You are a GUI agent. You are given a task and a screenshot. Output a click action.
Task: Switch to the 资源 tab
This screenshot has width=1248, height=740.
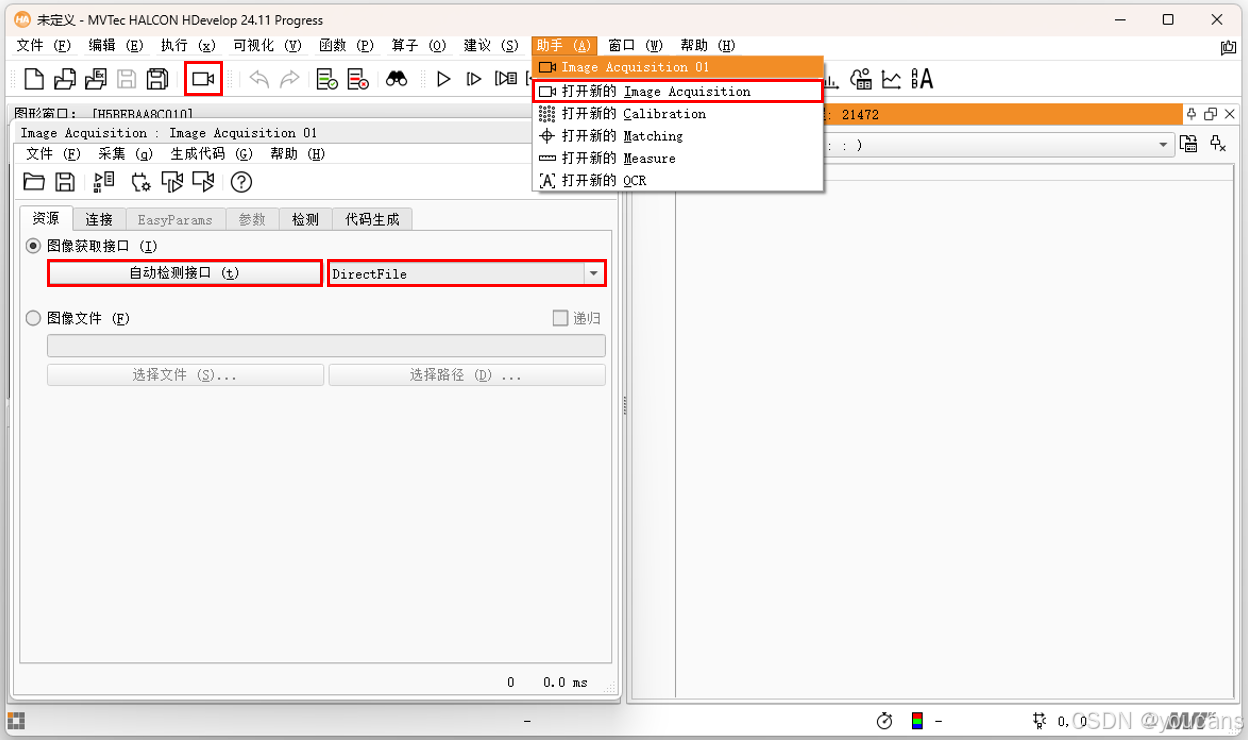point(46,218)
